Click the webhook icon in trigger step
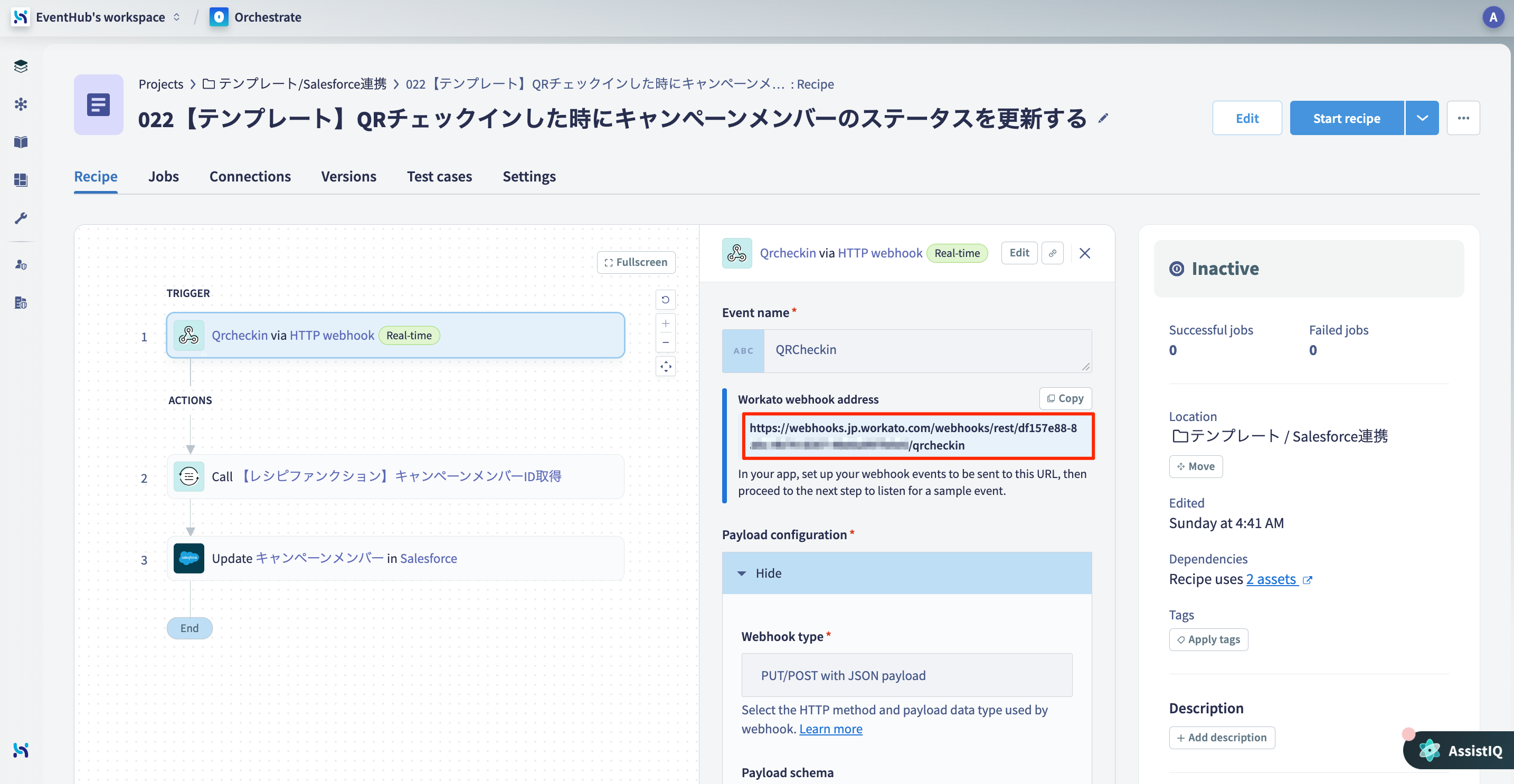The height and width of the screenshot is (784, 1514). (188, 336)
